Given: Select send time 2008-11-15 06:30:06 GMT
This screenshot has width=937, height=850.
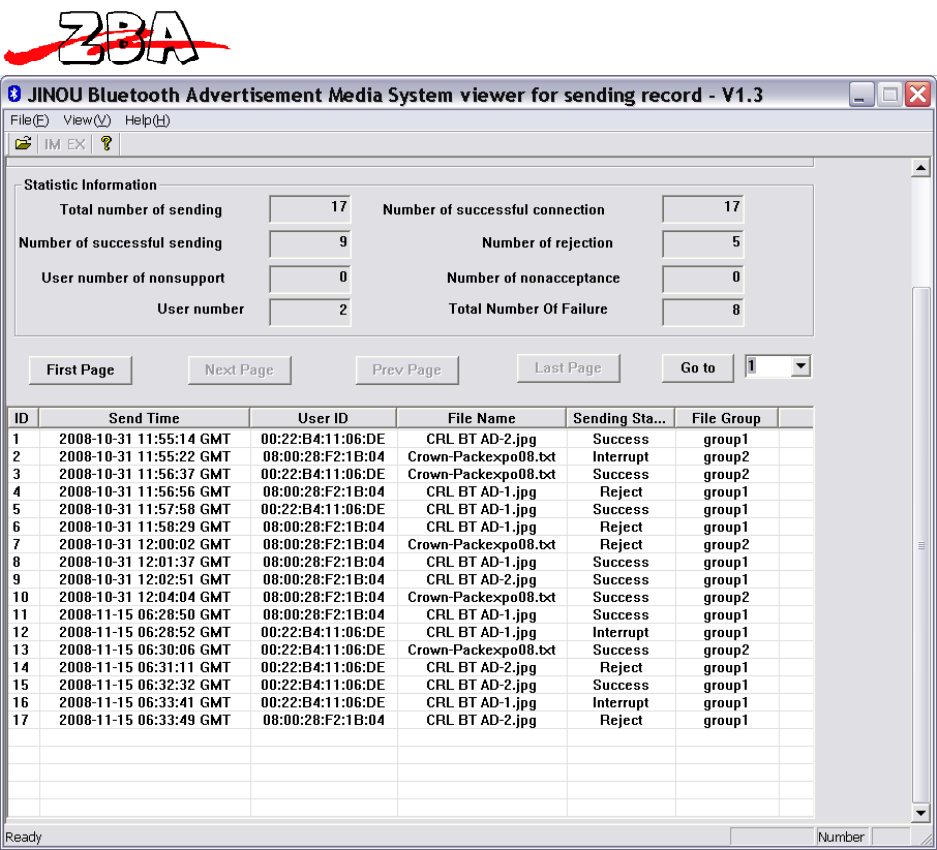Looking at the screenshot, I should (145, 650).
